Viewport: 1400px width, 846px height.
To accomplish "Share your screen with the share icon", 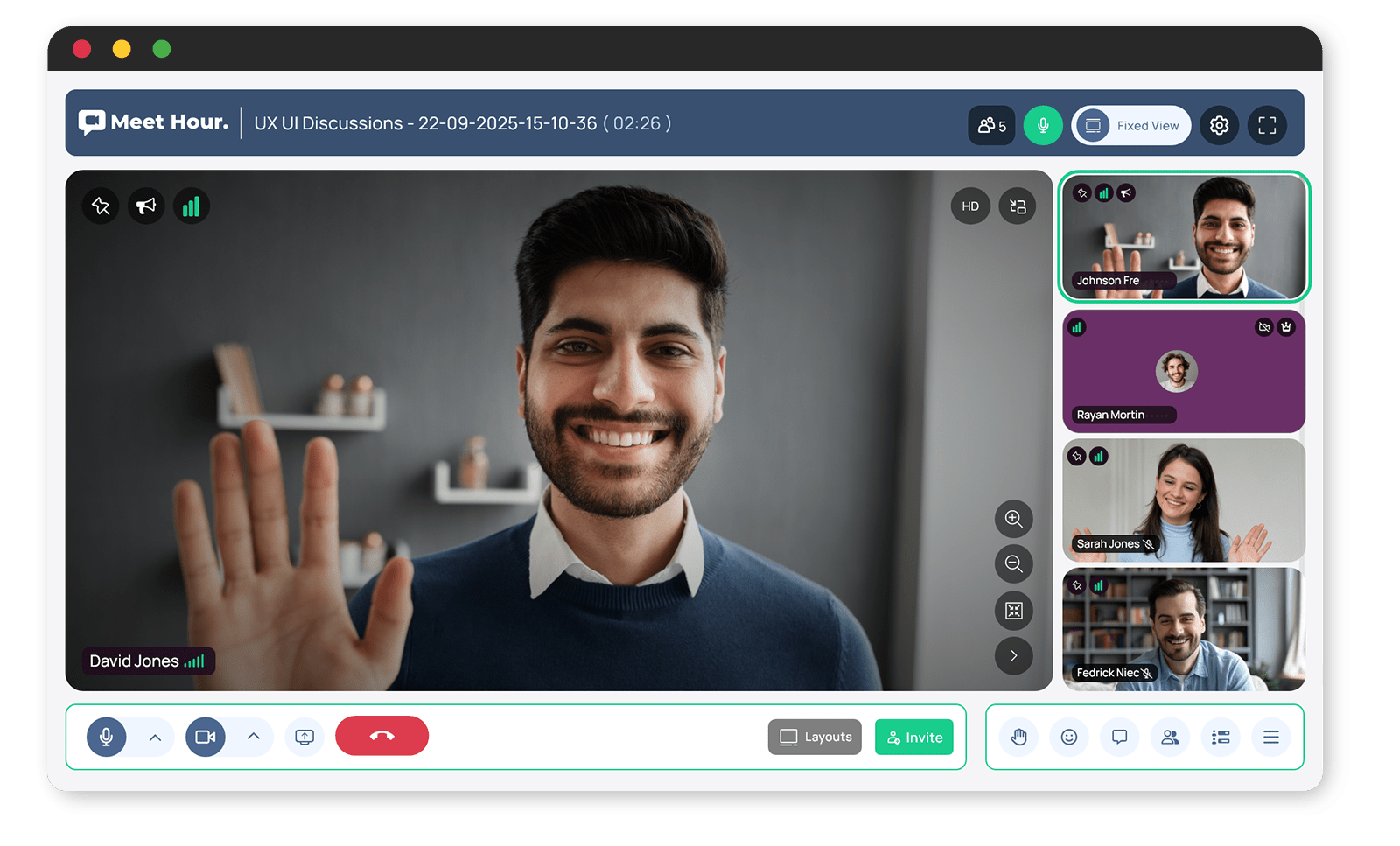I will coord(304,738).
